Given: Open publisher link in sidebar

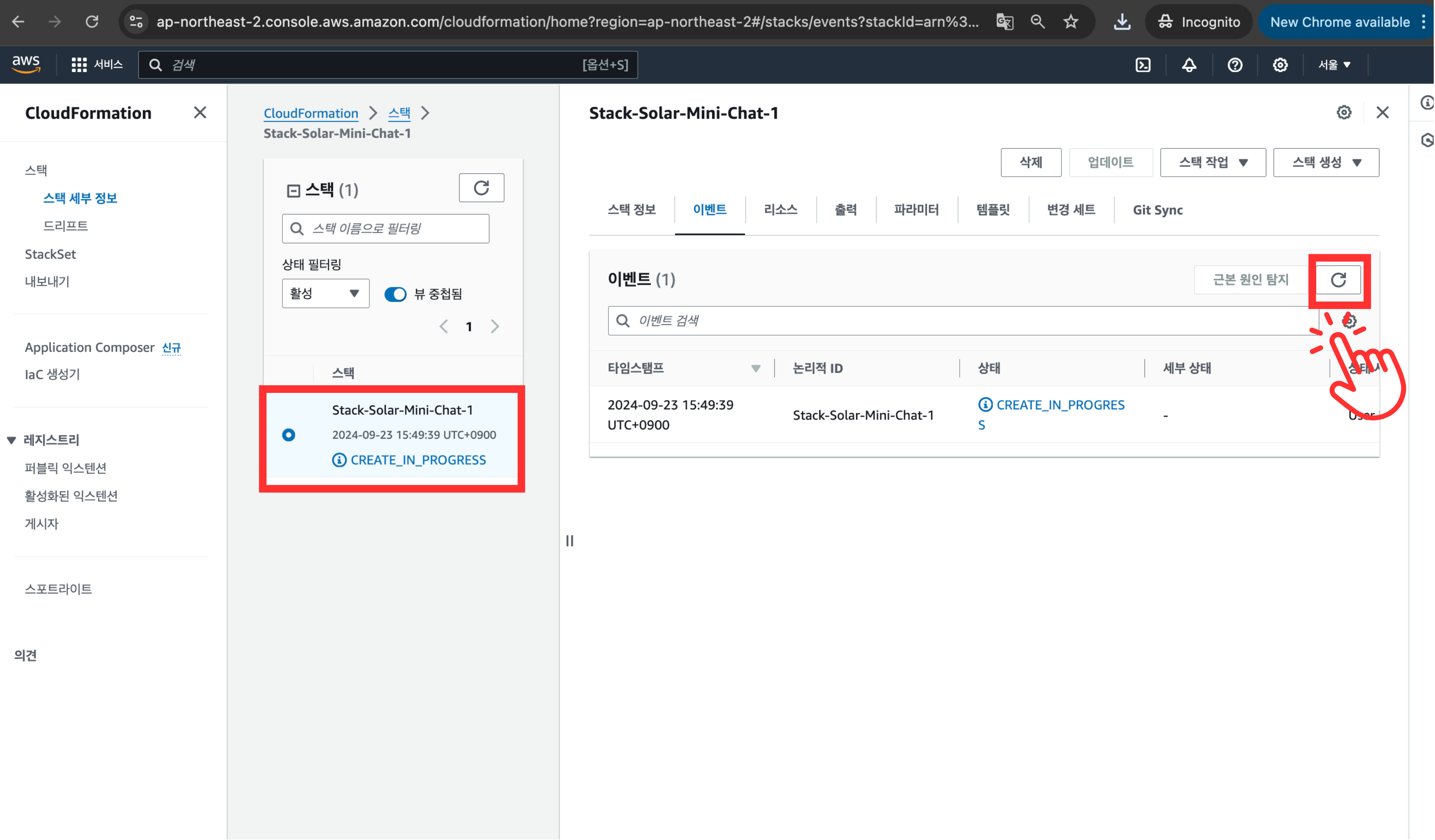Looking at the screenshot, I should [42, 524].
